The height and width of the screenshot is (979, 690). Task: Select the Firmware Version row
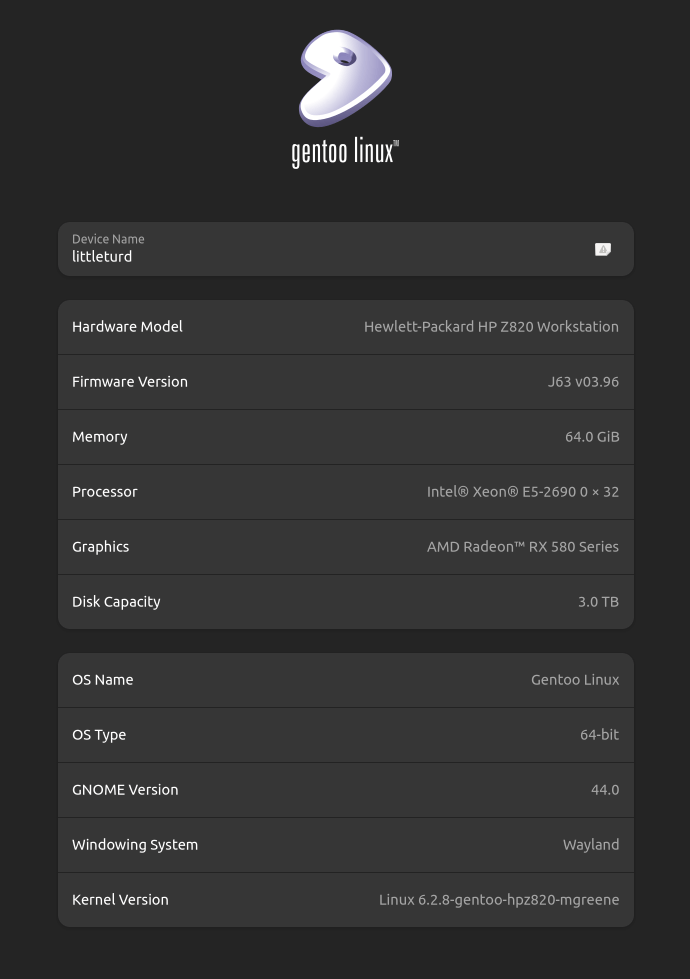345,381
